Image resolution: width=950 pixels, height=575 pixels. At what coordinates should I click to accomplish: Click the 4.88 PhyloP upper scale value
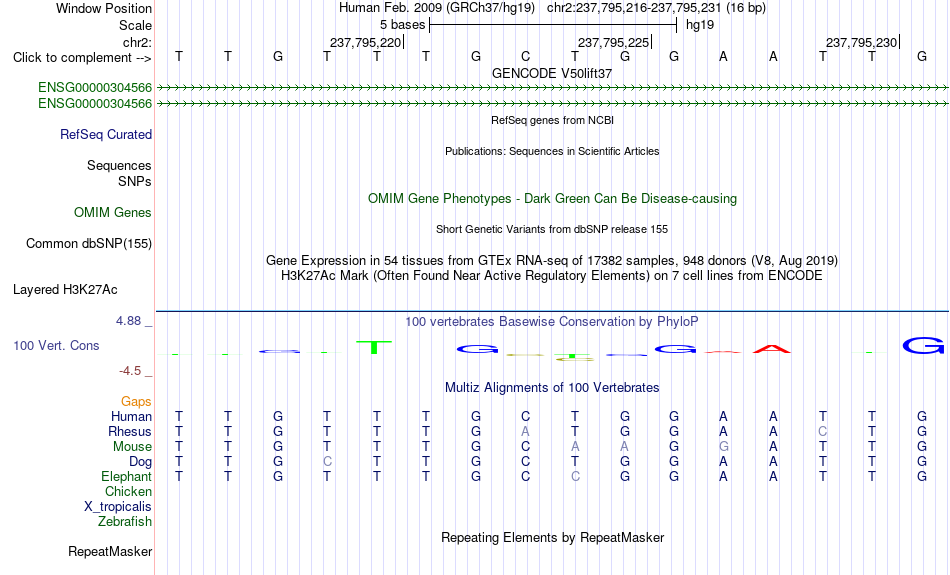click(x=129, y=321)
